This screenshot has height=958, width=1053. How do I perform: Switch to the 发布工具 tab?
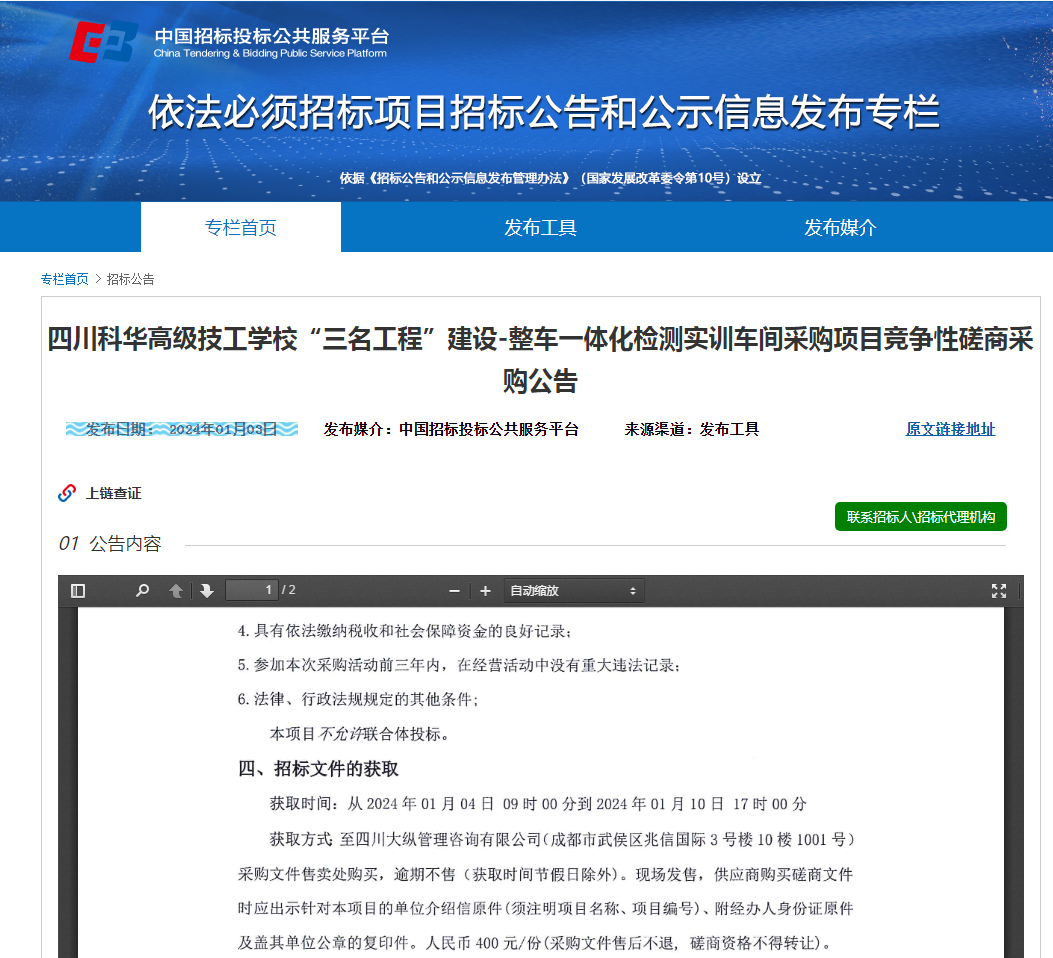(541, 228)
